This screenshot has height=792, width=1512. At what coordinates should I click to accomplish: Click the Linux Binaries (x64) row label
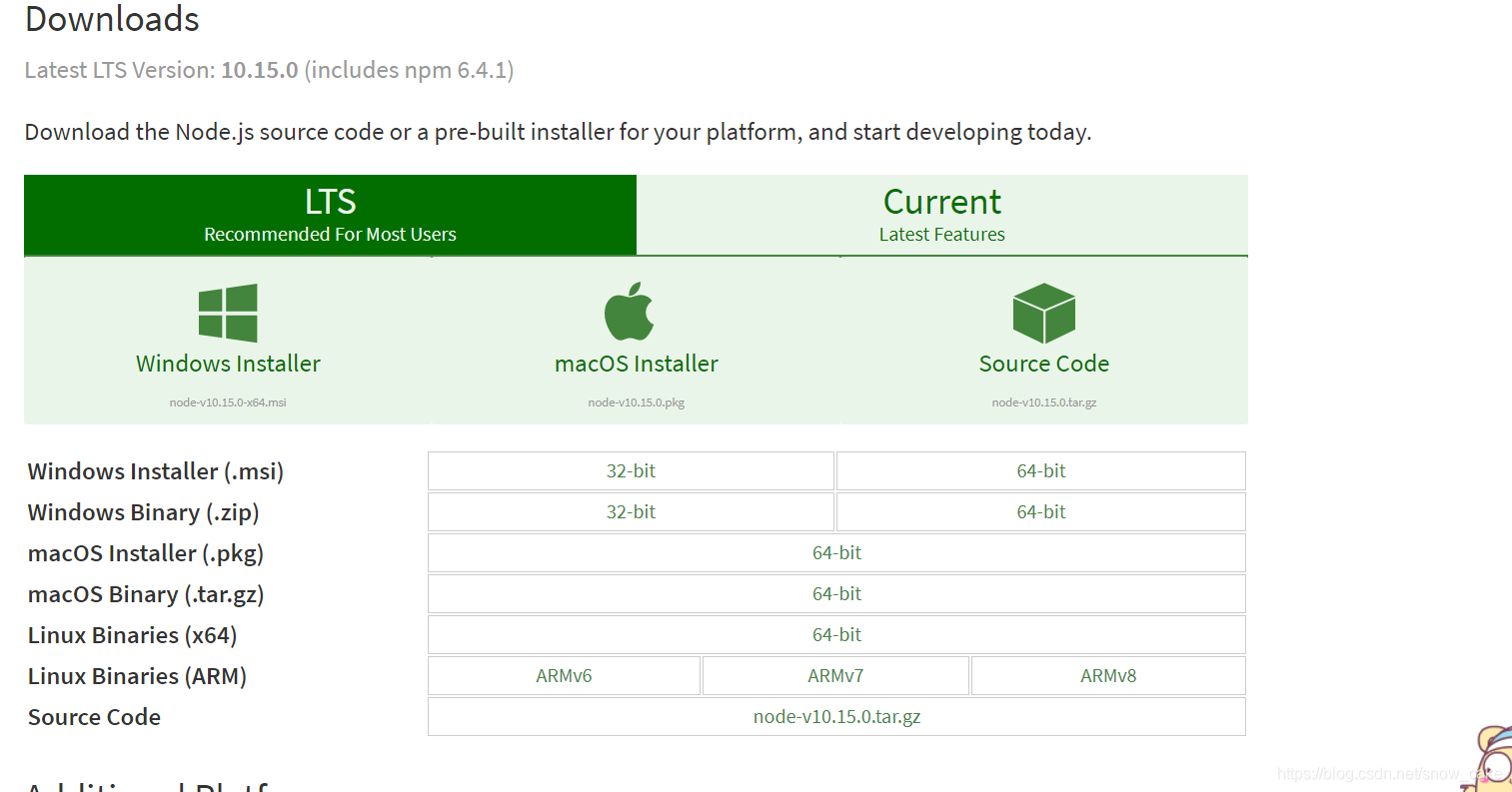click(x=133, y=635)
